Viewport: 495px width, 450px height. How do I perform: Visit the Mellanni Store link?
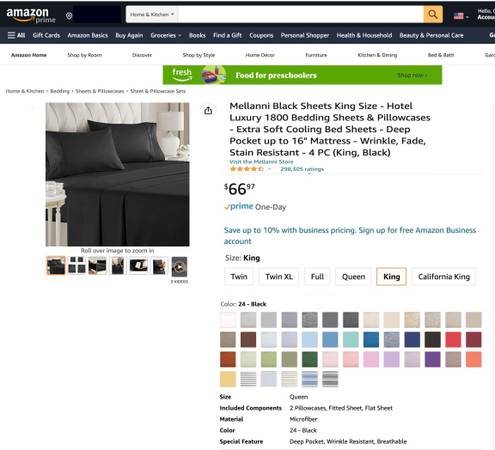(261, 162)
